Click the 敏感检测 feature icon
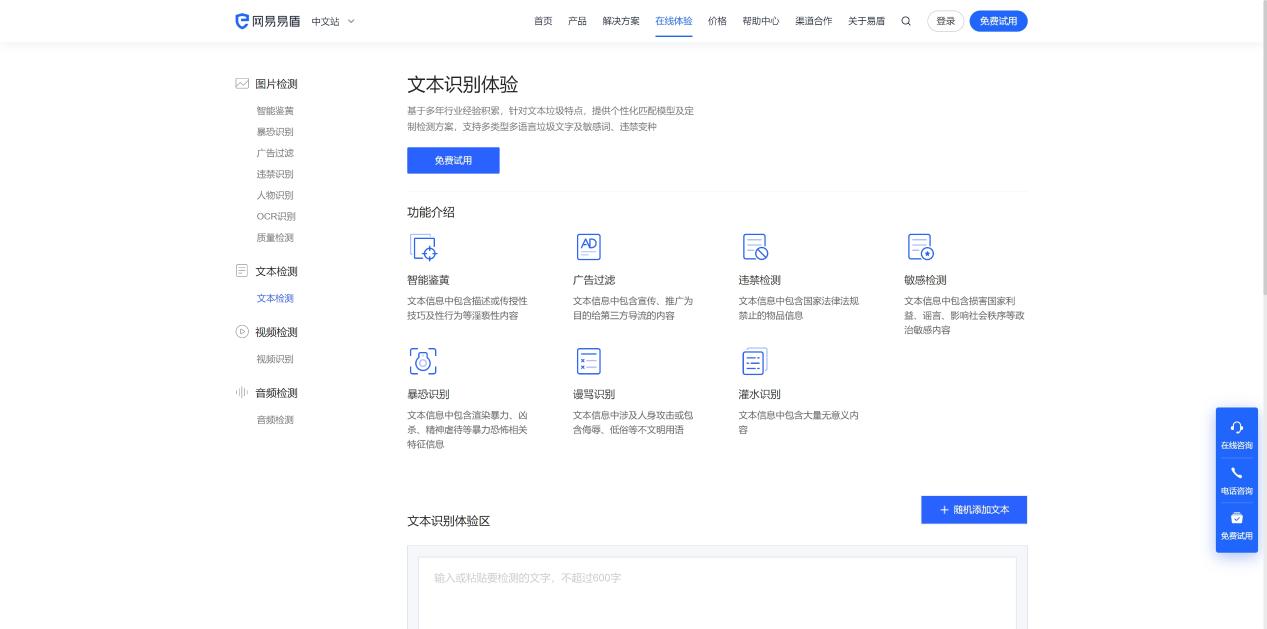The image size is (1267, 629). 920,247
